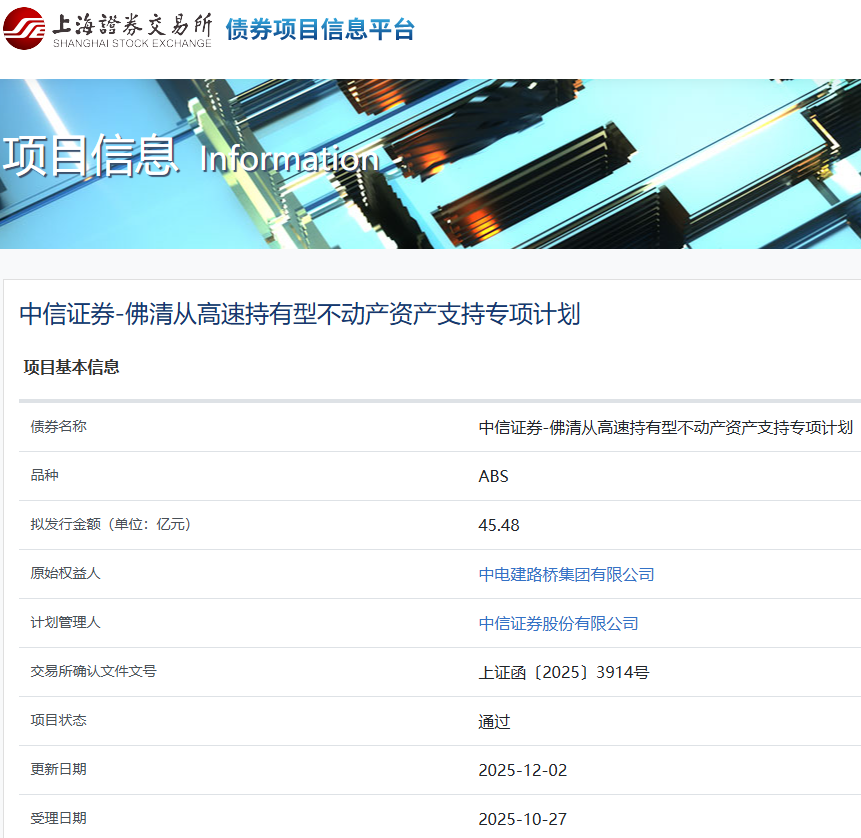Select the 更新日期 row label
861x838 pixels.
pyautogui.click(x=58, y=769)
